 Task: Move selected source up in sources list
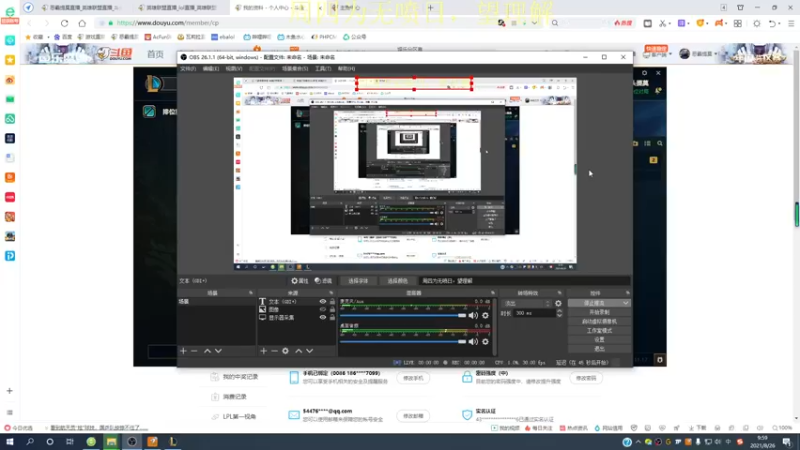click(x=298, y=351)
